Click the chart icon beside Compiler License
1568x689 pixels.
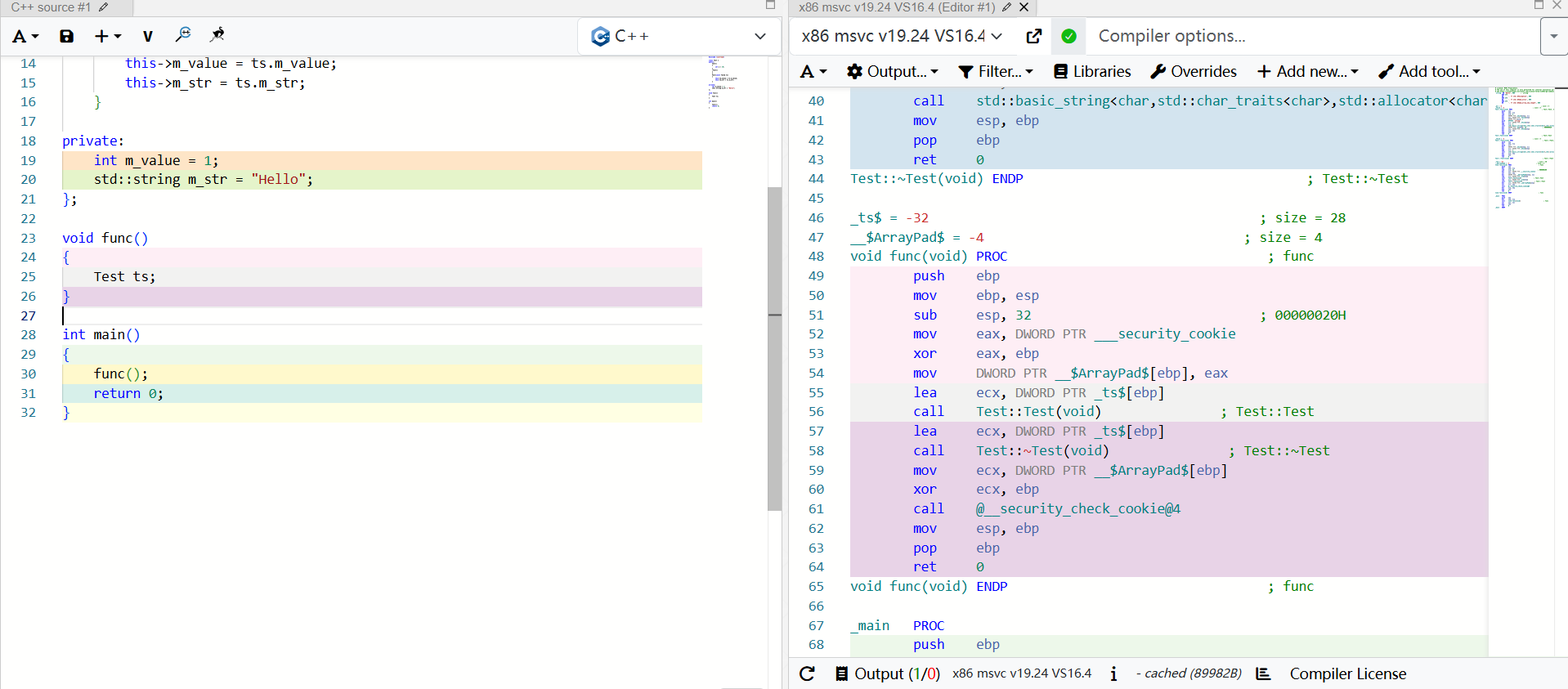(x=1263, y=673)
